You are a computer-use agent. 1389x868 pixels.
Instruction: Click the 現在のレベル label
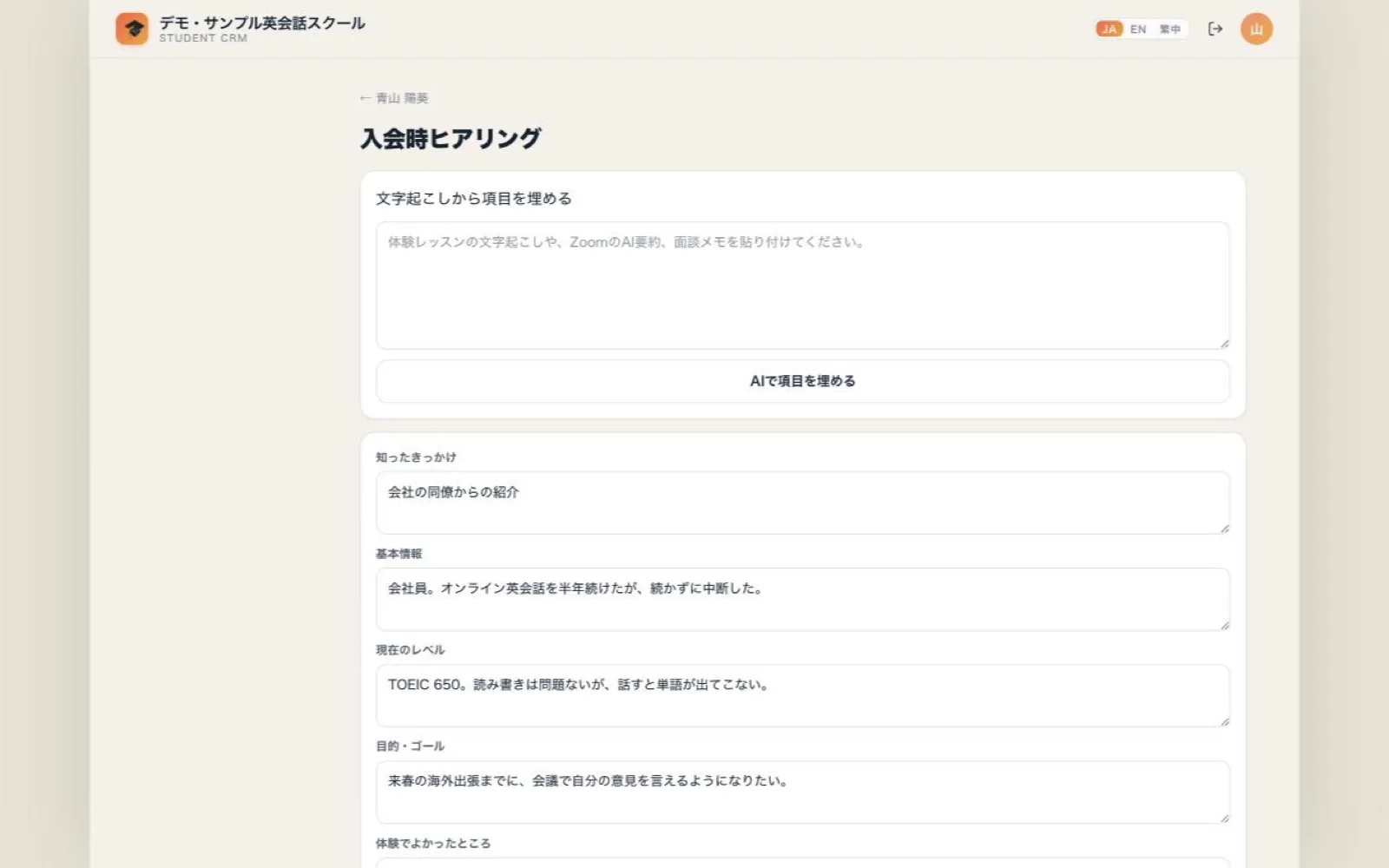[x=410, y=650]
